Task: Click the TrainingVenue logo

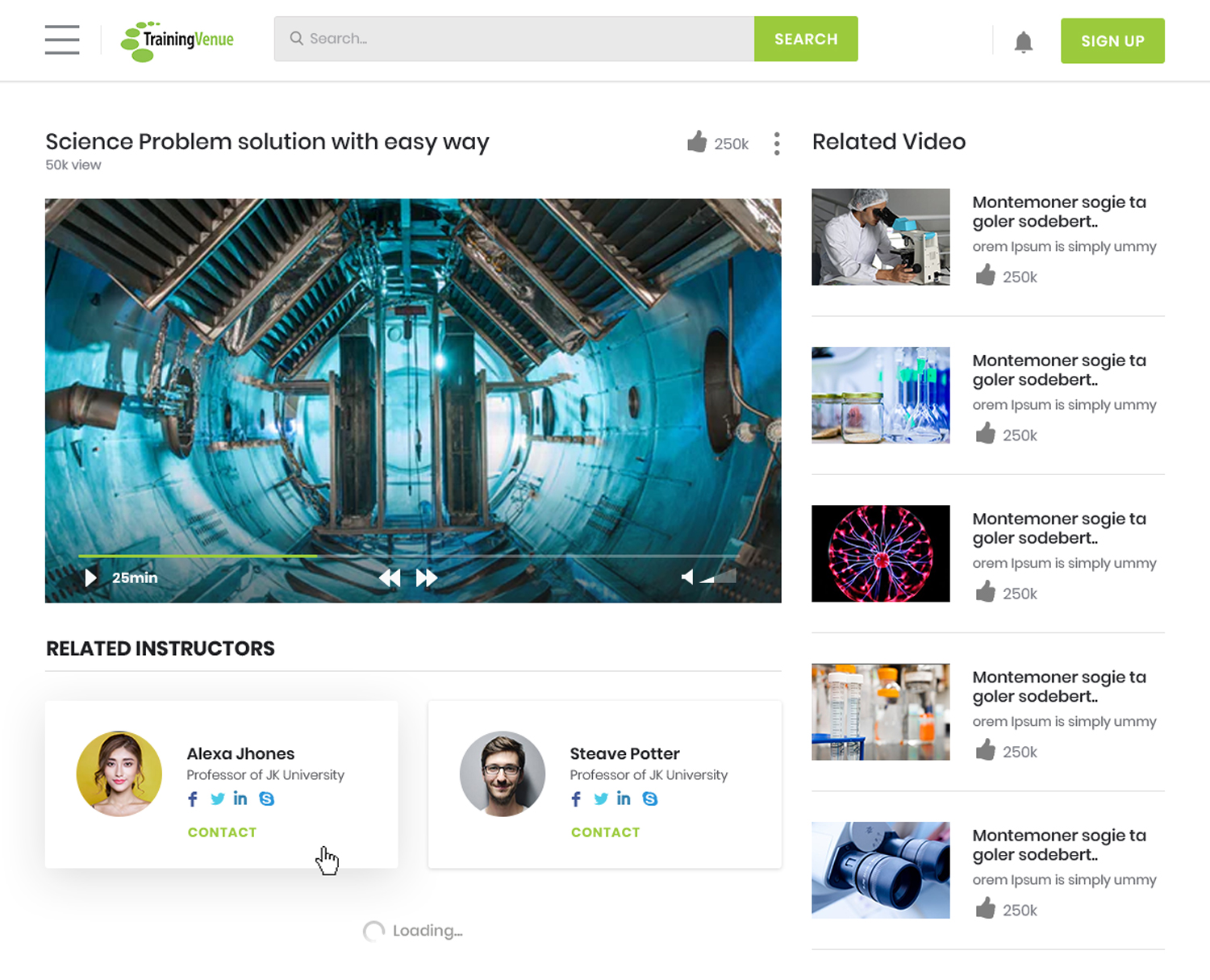Action: point(177,41)
